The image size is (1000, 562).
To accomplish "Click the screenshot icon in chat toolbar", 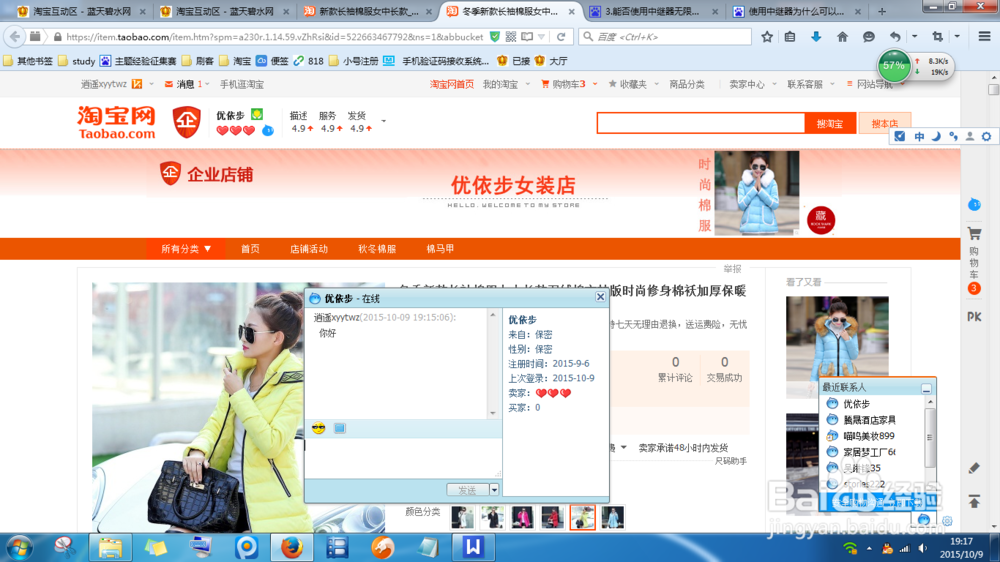I will tap(340, 428).
